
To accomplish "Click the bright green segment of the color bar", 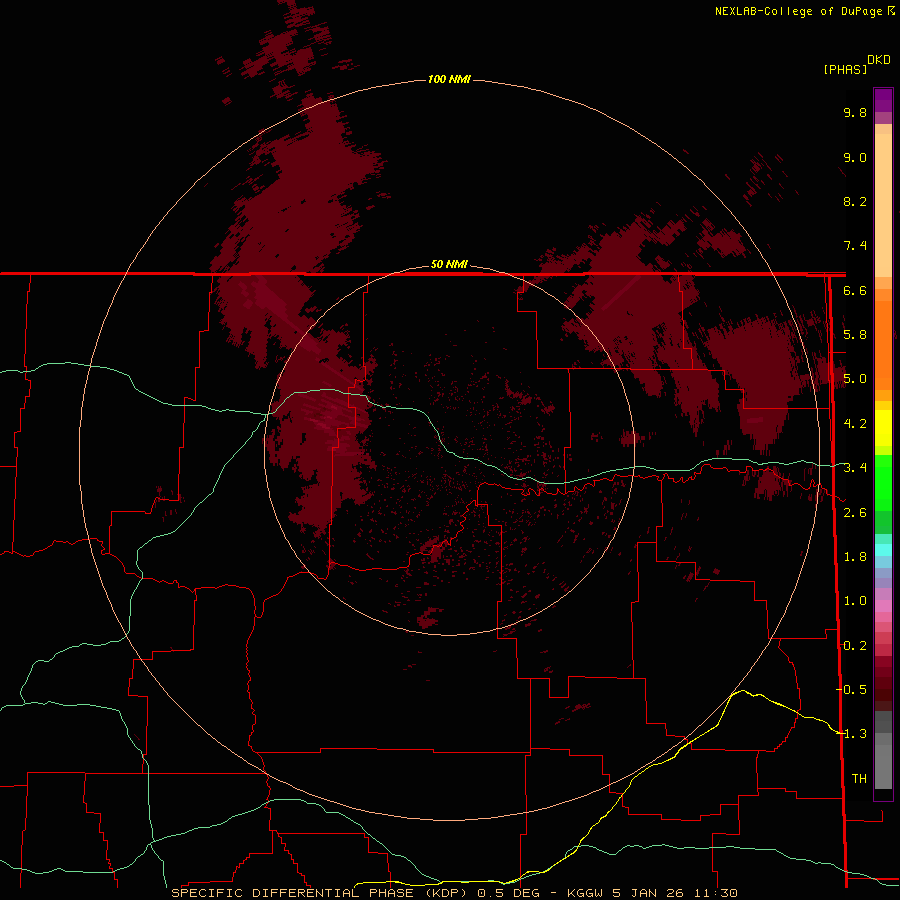I will tap(883, 482).
